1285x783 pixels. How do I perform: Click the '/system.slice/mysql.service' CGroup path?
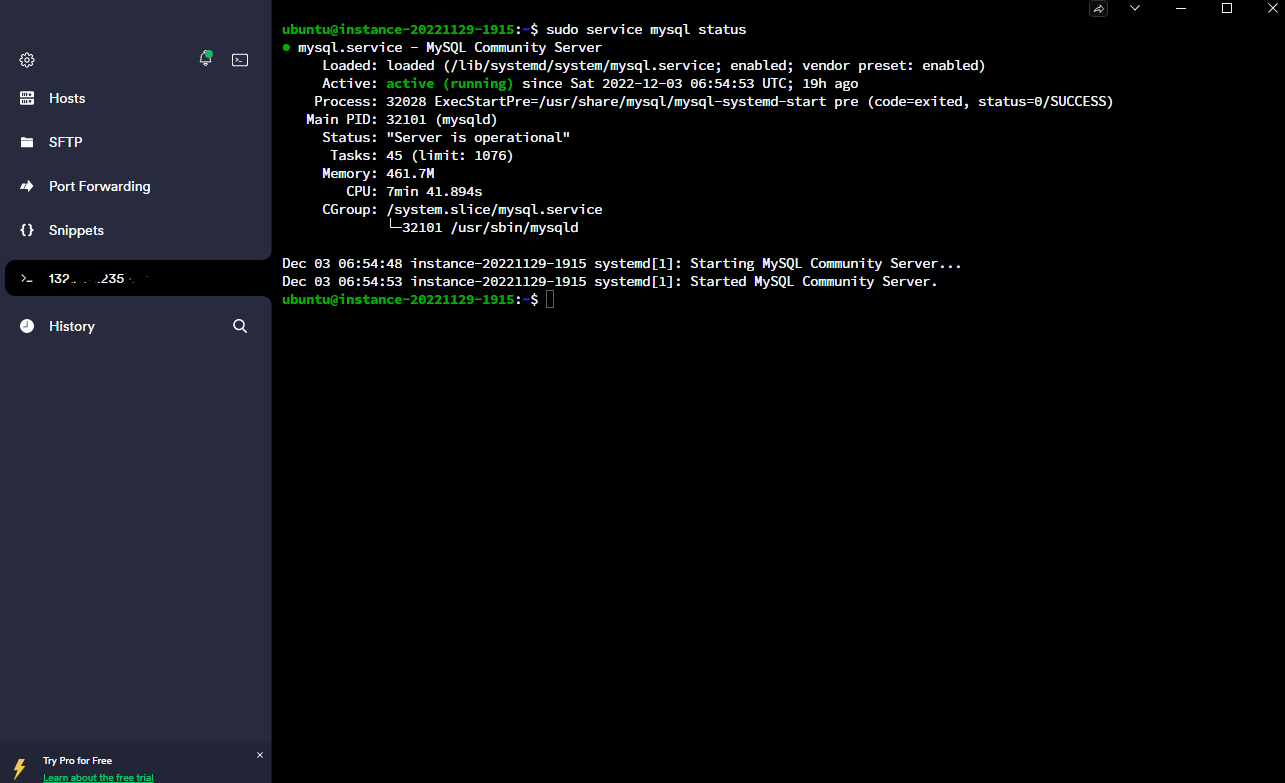click(x=494, y=210)
